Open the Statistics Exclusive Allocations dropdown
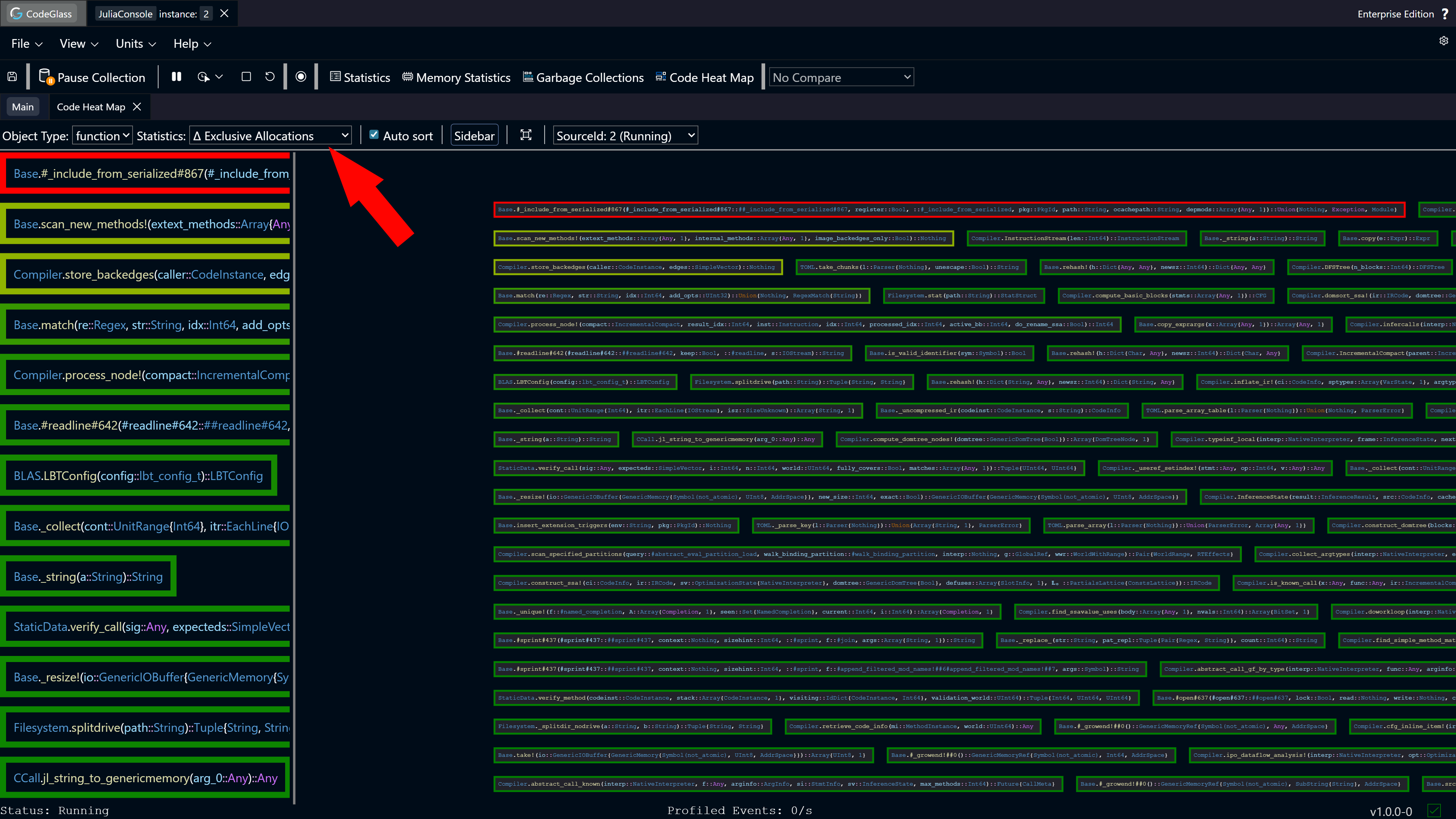This screenshot has width=1456, height=819. [270, 136]
